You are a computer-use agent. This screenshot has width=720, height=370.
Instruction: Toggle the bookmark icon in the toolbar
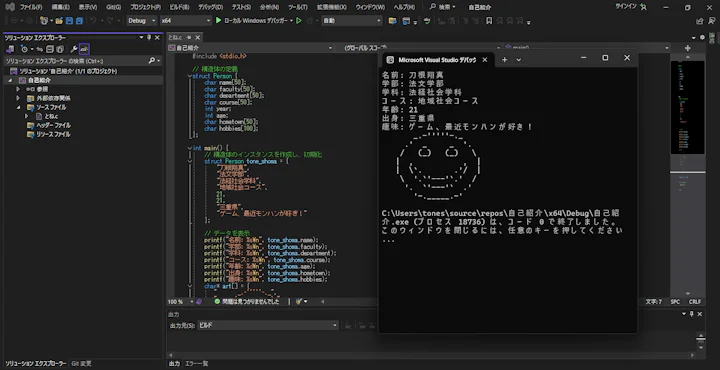[x=489, y=21]
